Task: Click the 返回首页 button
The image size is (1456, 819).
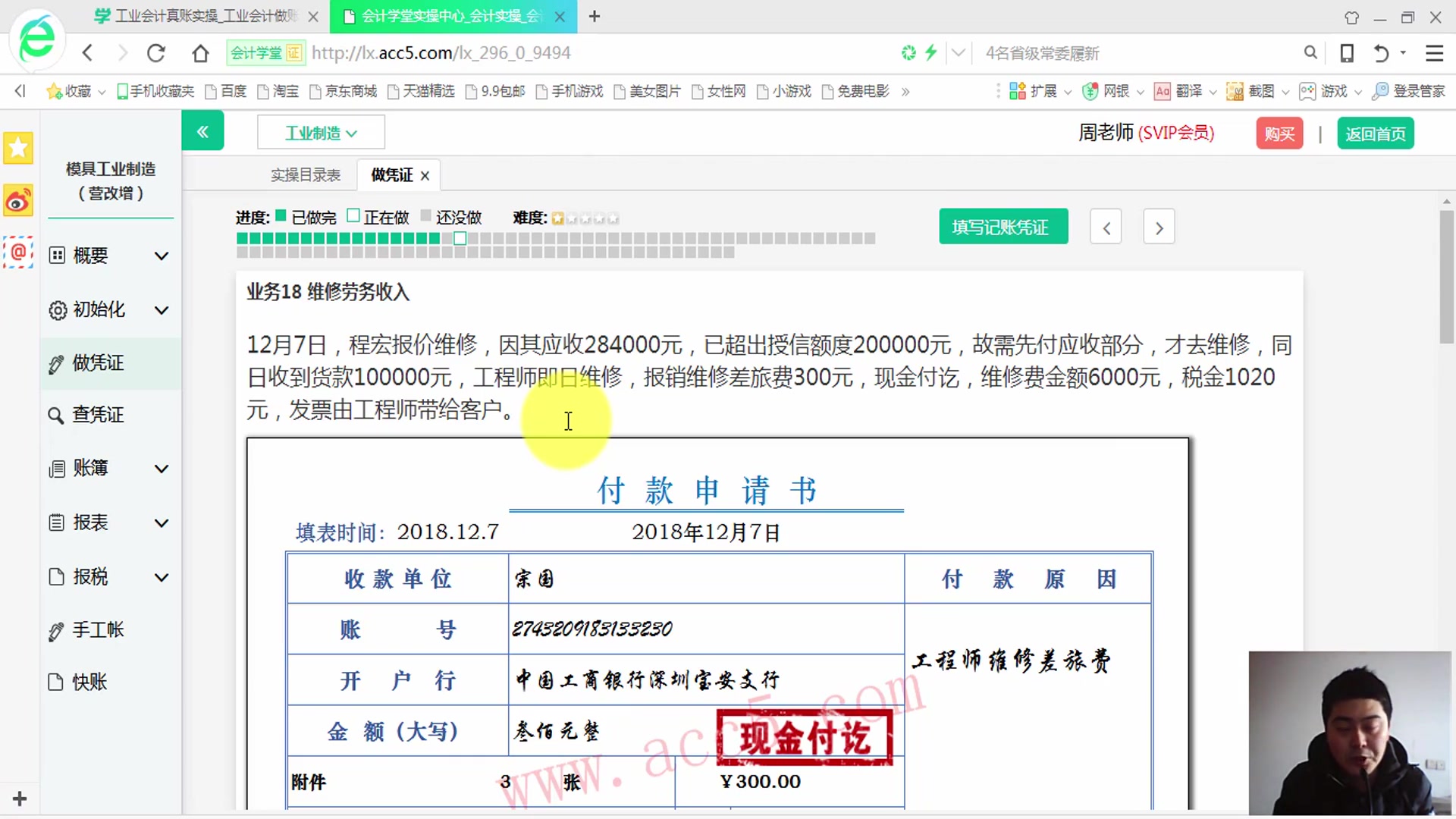Action: coord(1376,133)
